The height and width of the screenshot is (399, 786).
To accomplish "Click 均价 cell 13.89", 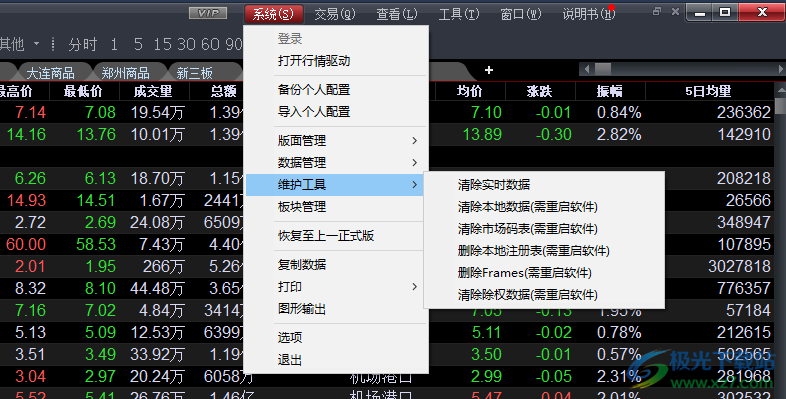I will 482,134.
